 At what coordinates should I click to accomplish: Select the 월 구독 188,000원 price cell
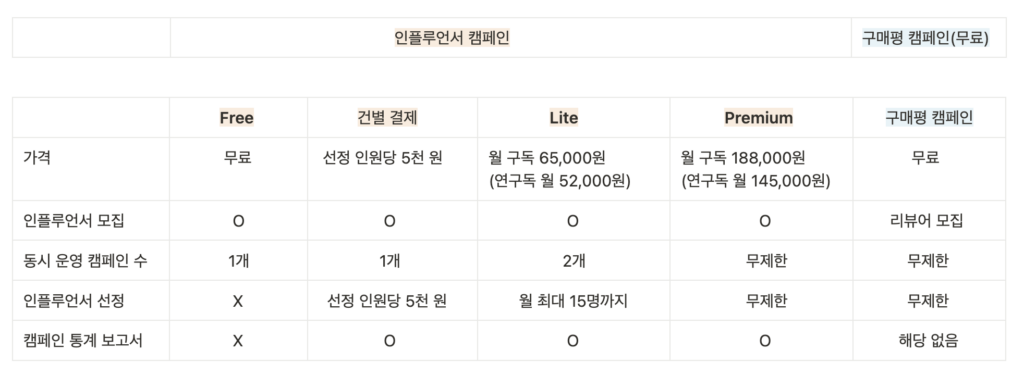coord(761,169)
